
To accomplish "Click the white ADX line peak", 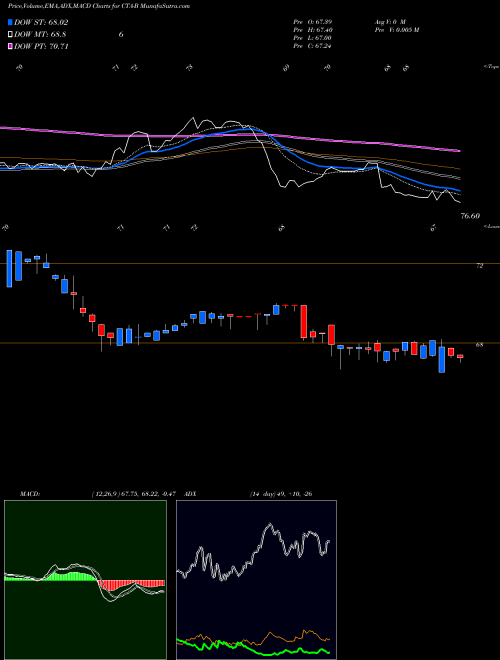I will tap(269, 526).
